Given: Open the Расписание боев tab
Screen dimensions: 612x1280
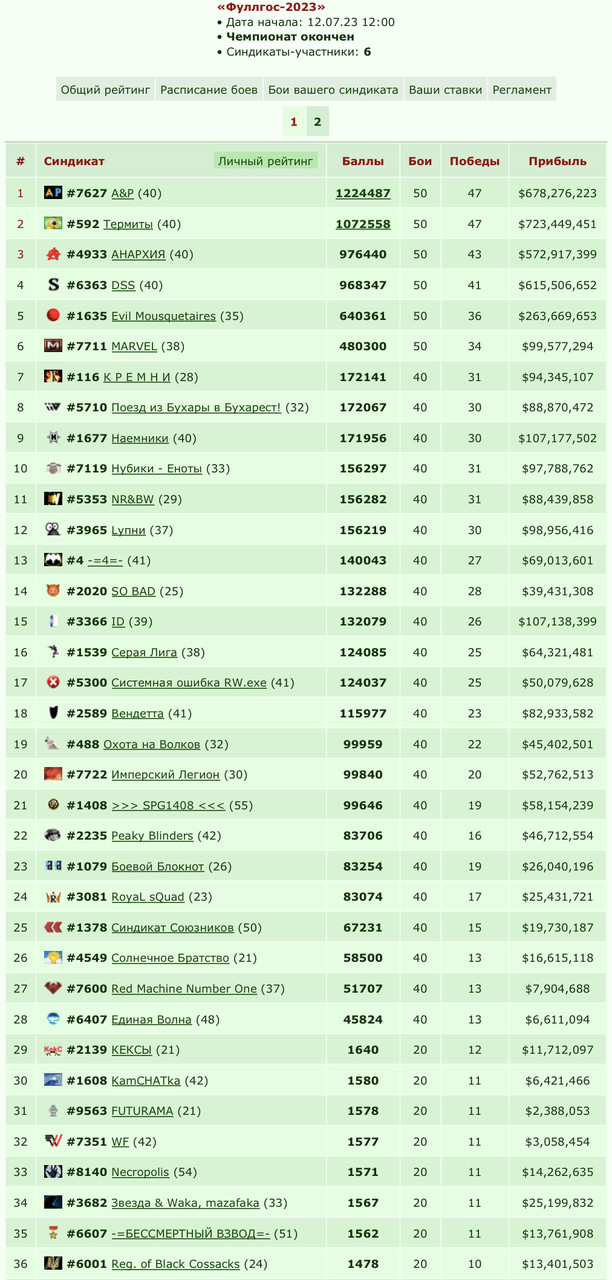Looking at the screenshot, I should point(210,89).
